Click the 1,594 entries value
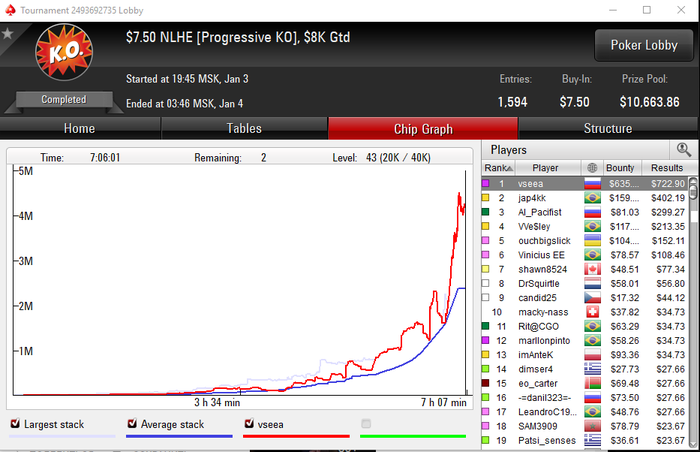 pyautogui.click(x=512, y=102)
